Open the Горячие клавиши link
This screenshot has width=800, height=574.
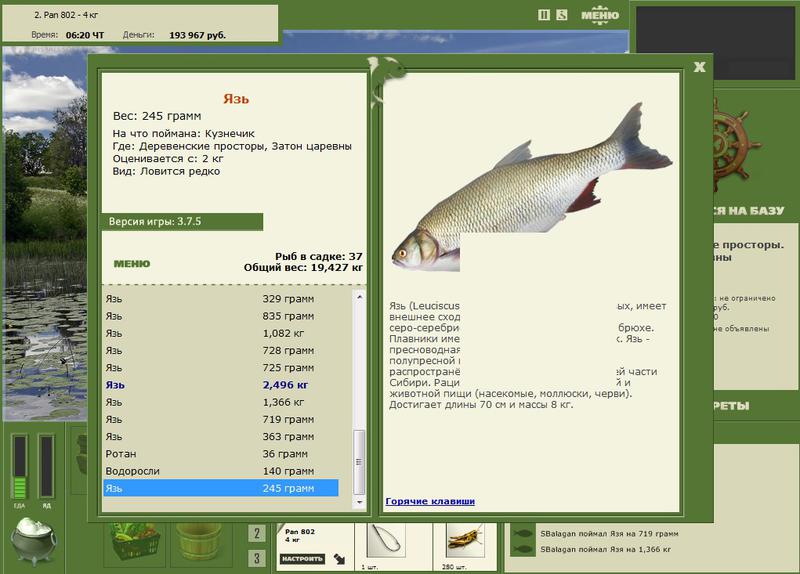pos(430,502)
